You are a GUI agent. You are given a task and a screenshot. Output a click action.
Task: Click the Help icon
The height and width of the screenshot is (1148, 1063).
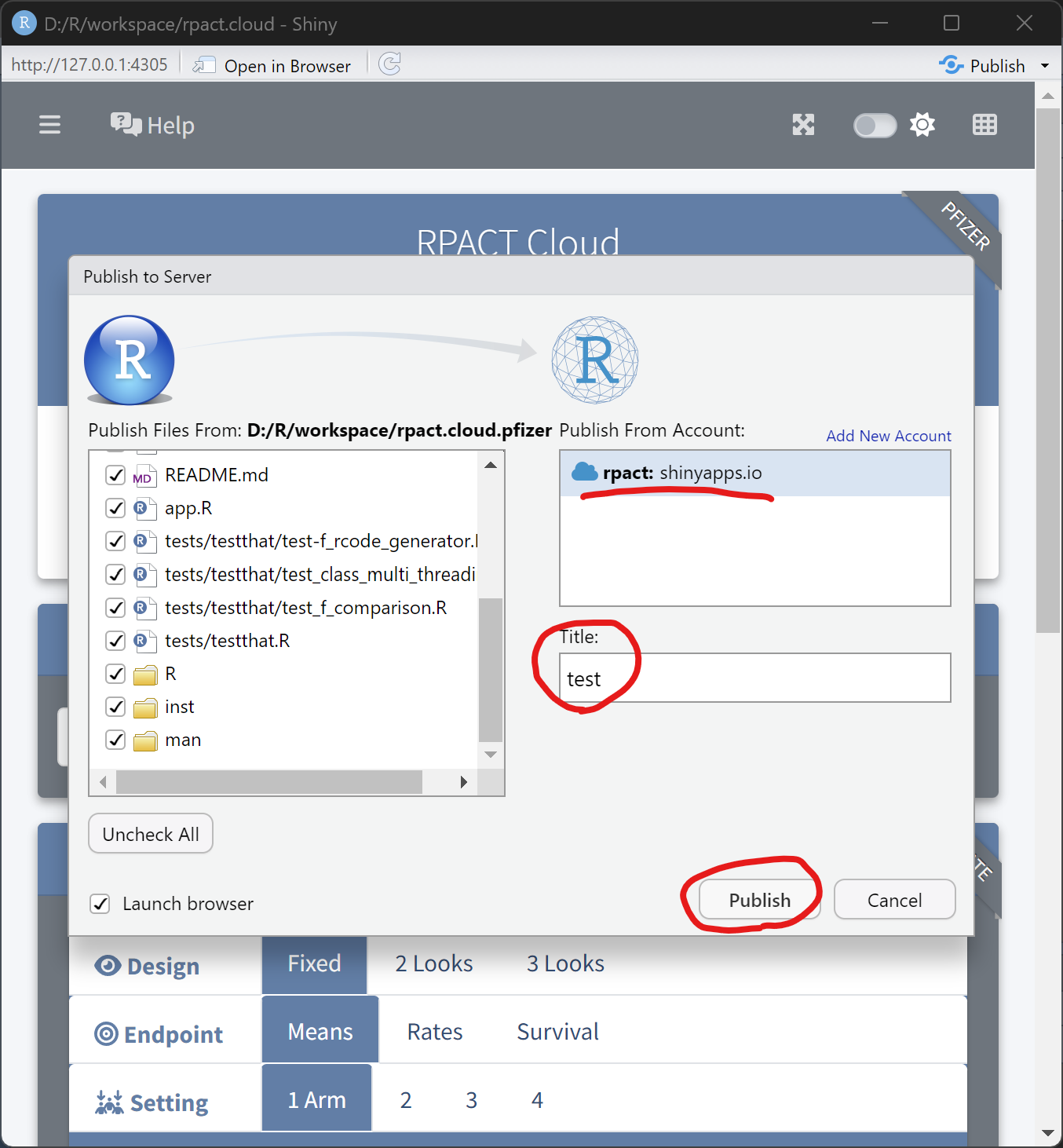[152, 125]
